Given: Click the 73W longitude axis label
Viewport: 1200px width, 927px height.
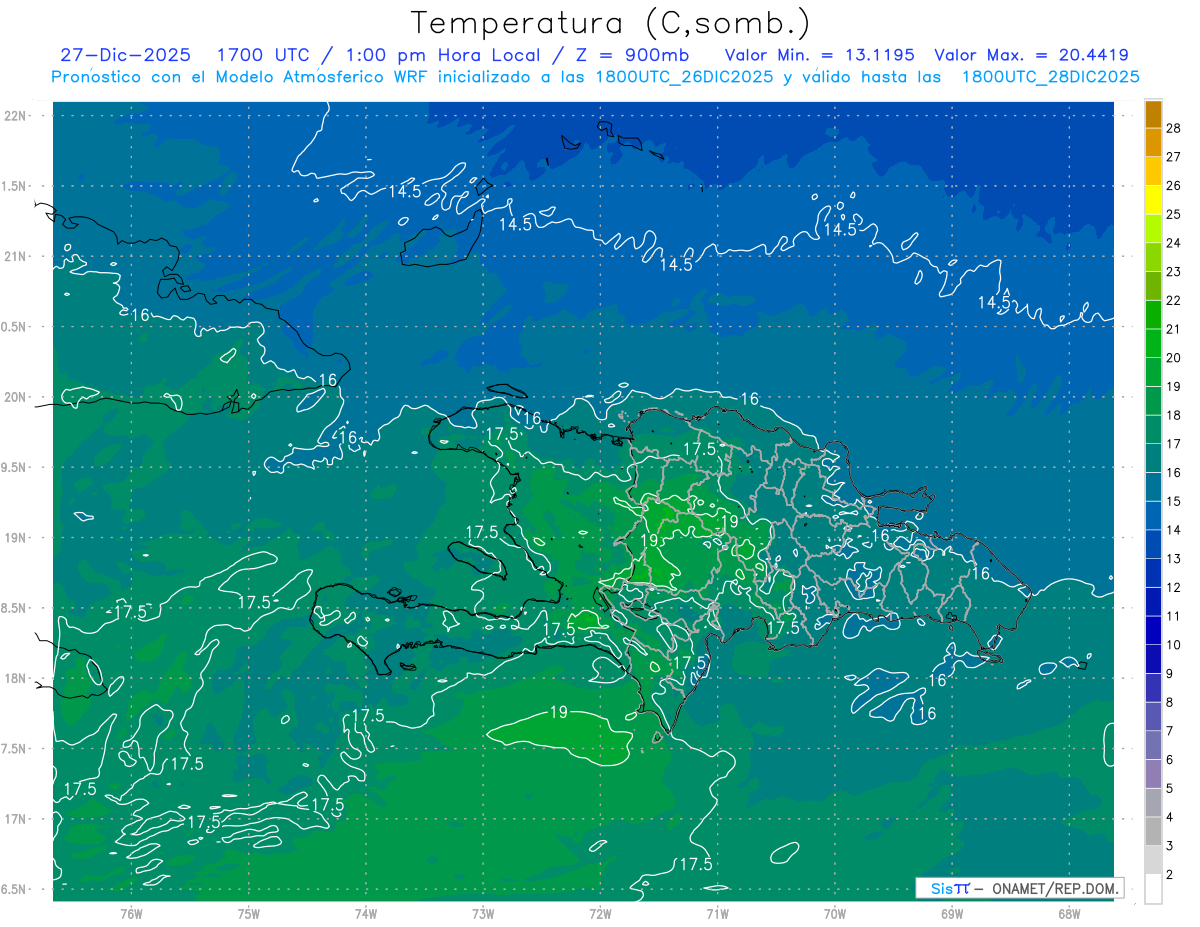Looking at the screenshot, I should 483,914.
